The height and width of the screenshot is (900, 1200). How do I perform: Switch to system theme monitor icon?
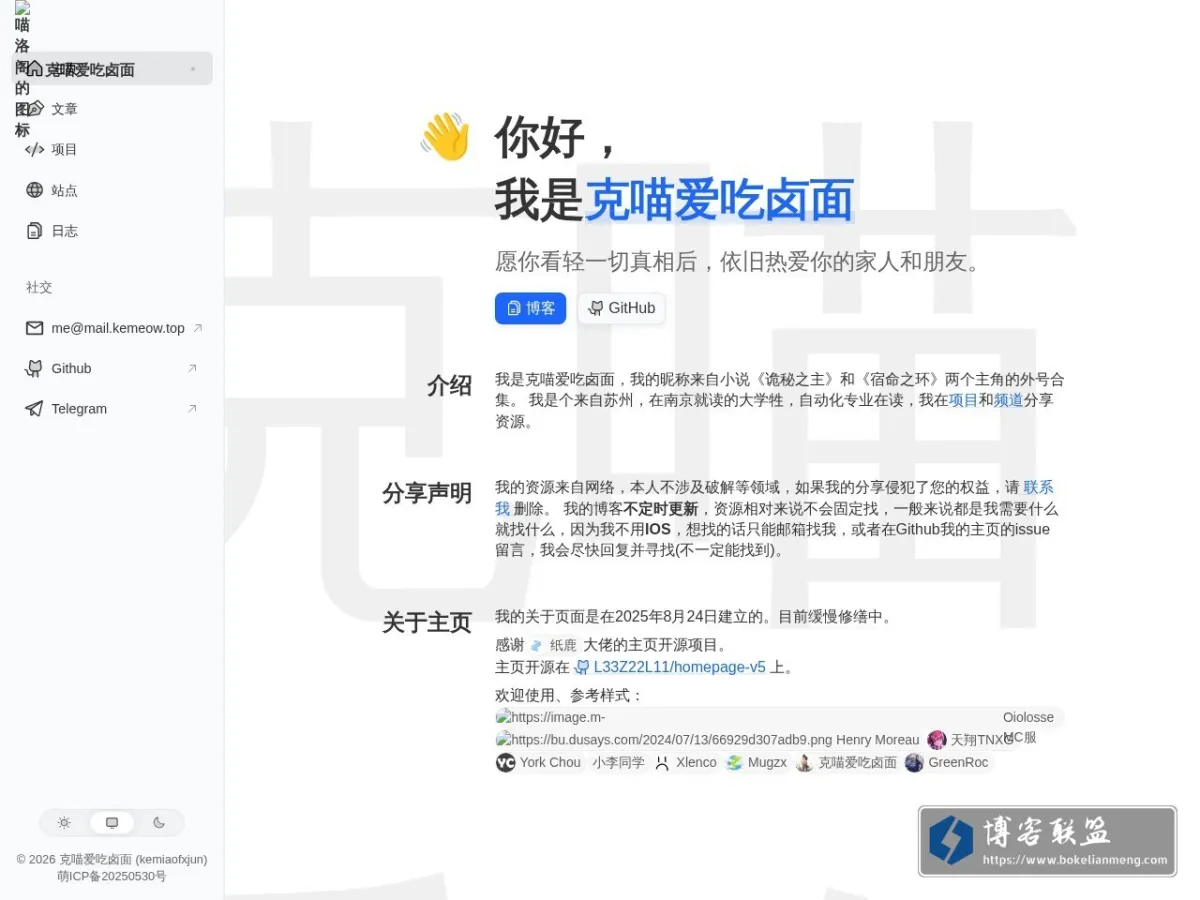pyautogui.click(x=112, y=822)
